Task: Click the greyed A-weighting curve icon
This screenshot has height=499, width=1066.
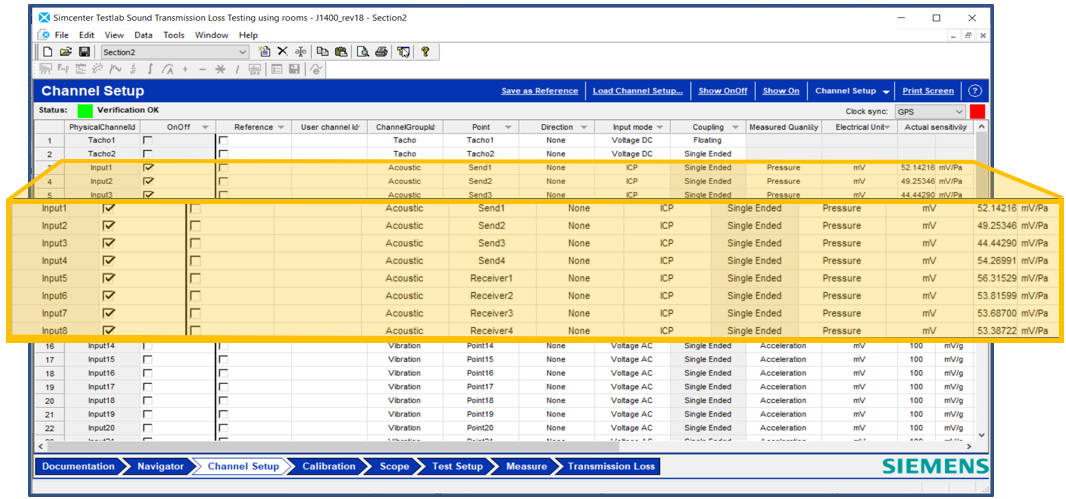Action: point(168,69)
